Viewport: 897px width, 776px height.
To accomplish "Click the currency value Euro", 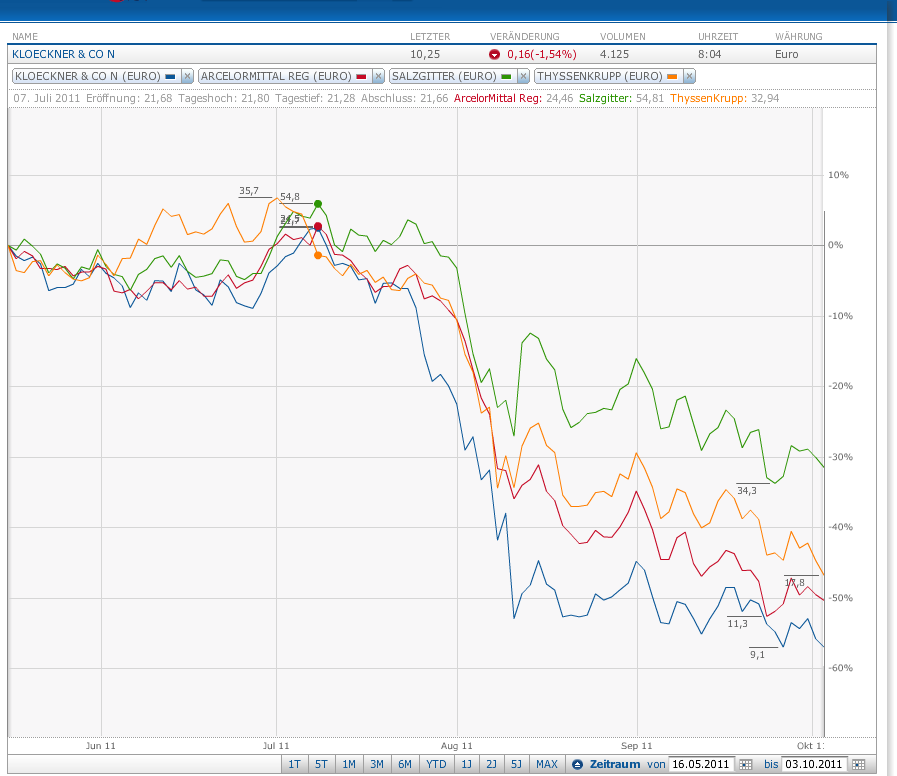I will [787, 54].
